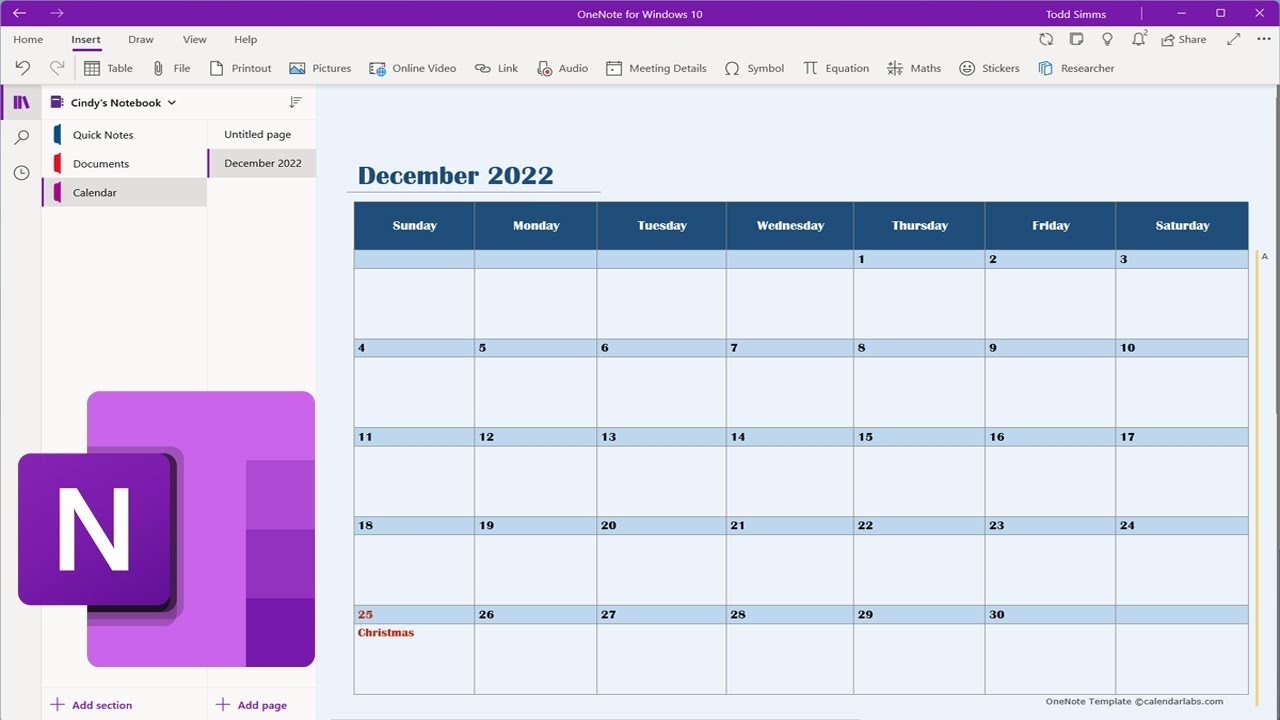
Task: Click Add section
Action: click(x=91, y=705)
